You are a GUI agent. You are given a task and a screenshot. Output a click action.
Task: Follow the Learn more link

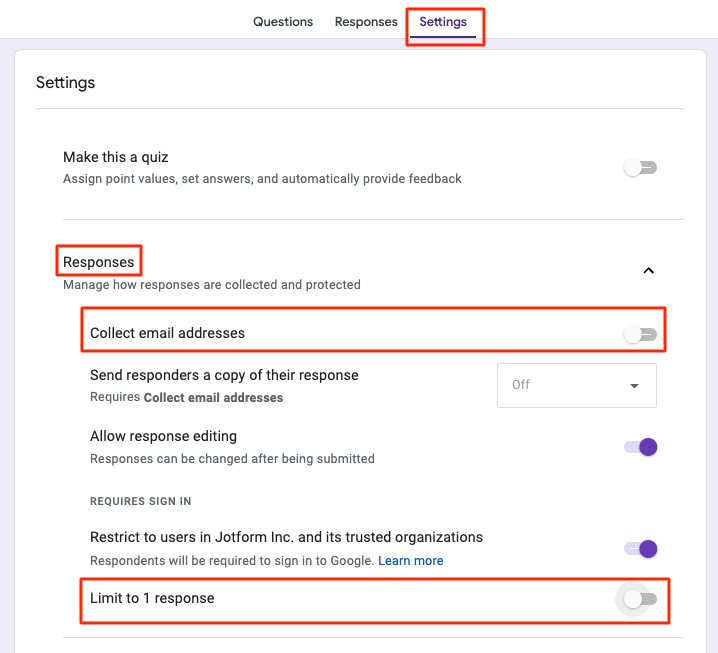tap(411, 560)
